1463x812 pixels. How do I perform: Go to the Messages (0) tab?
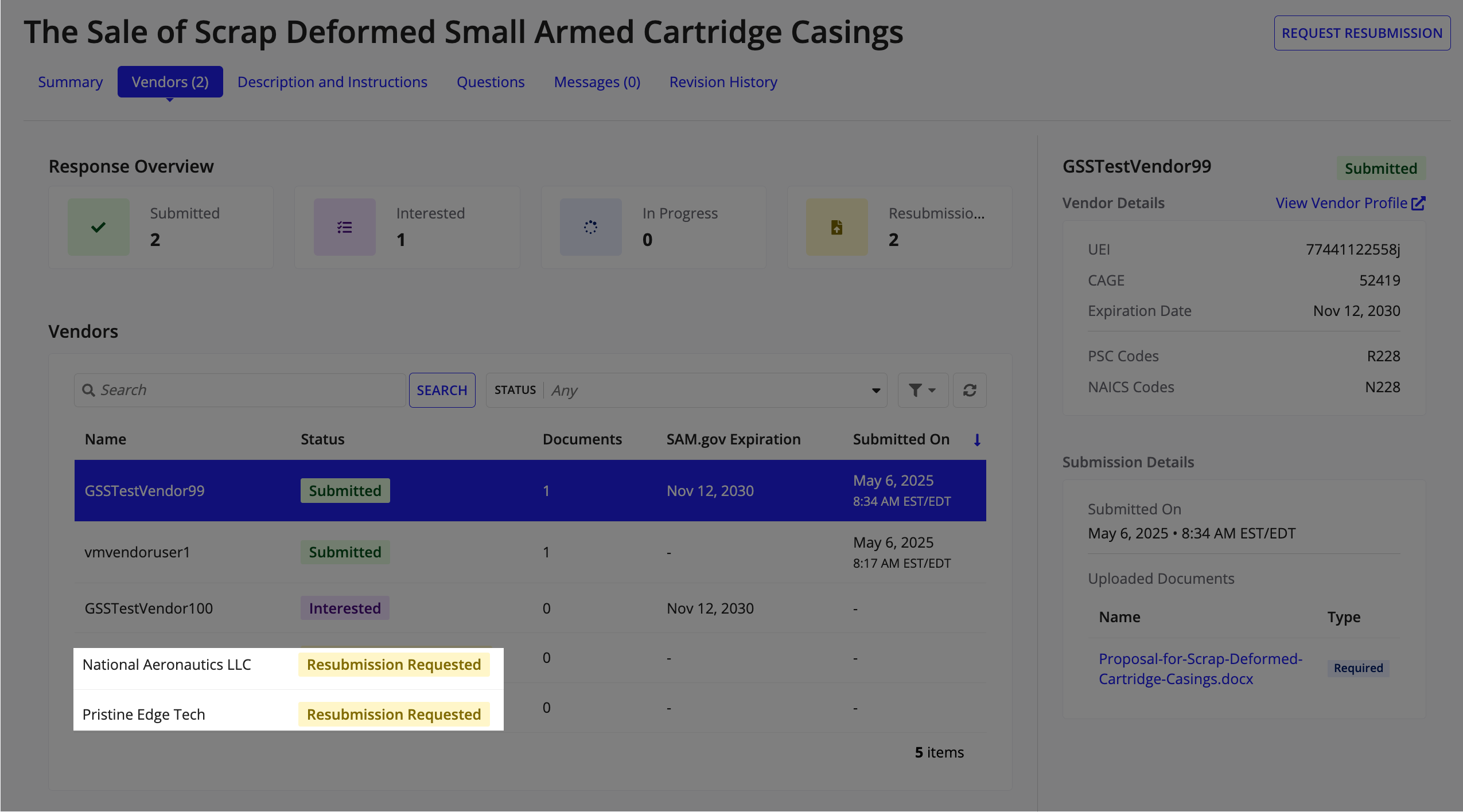point(597,82)
